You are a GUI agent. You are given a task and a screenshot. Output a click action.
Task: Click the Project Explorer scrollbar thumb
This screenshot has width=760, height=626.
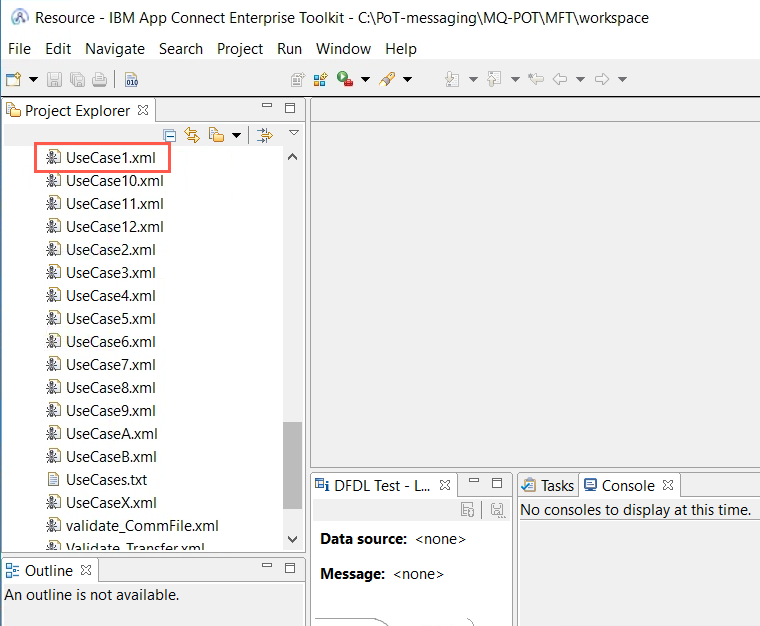pos(292,466)
